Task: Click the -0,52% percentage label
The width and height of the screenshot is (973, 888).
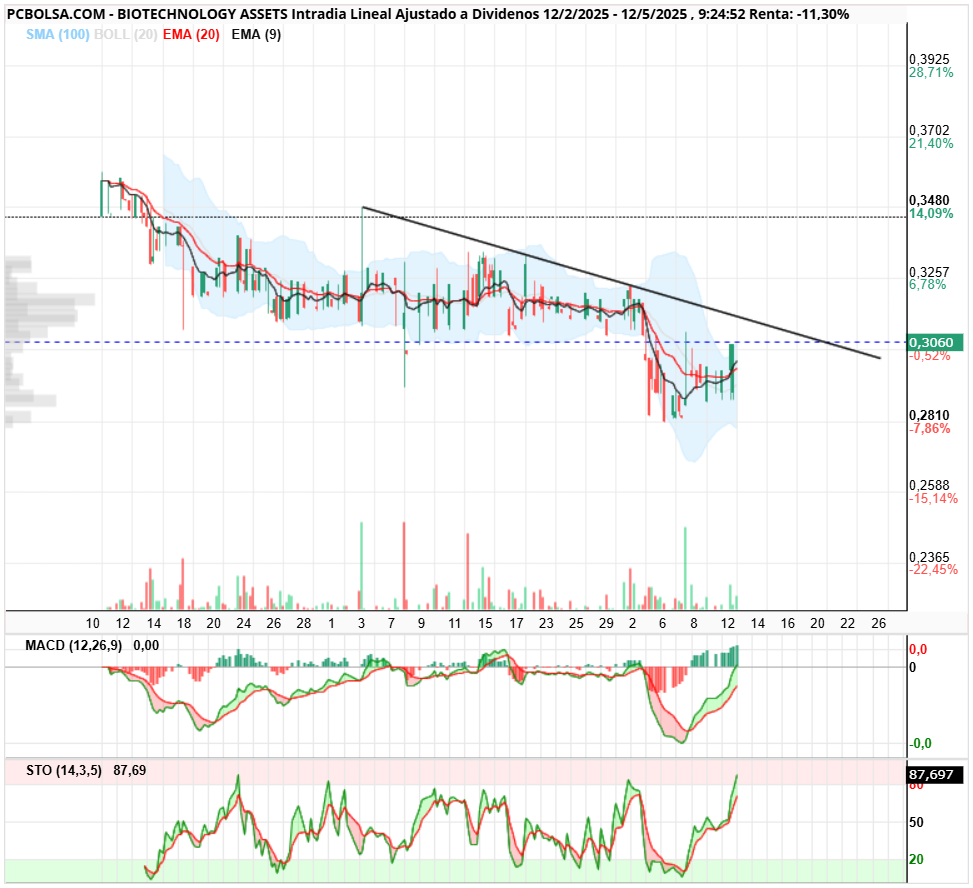Action: (930, 356)
